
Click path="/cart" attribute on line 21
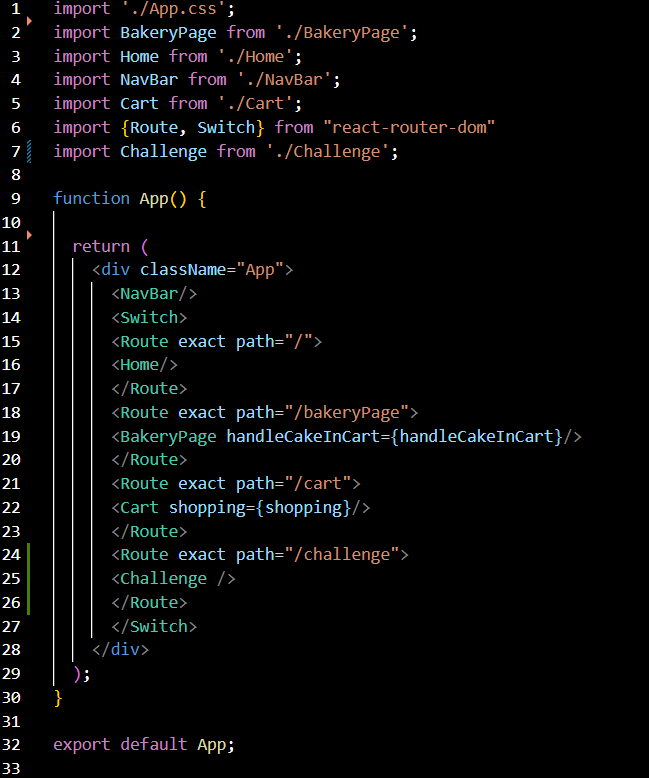pos(294,484)
